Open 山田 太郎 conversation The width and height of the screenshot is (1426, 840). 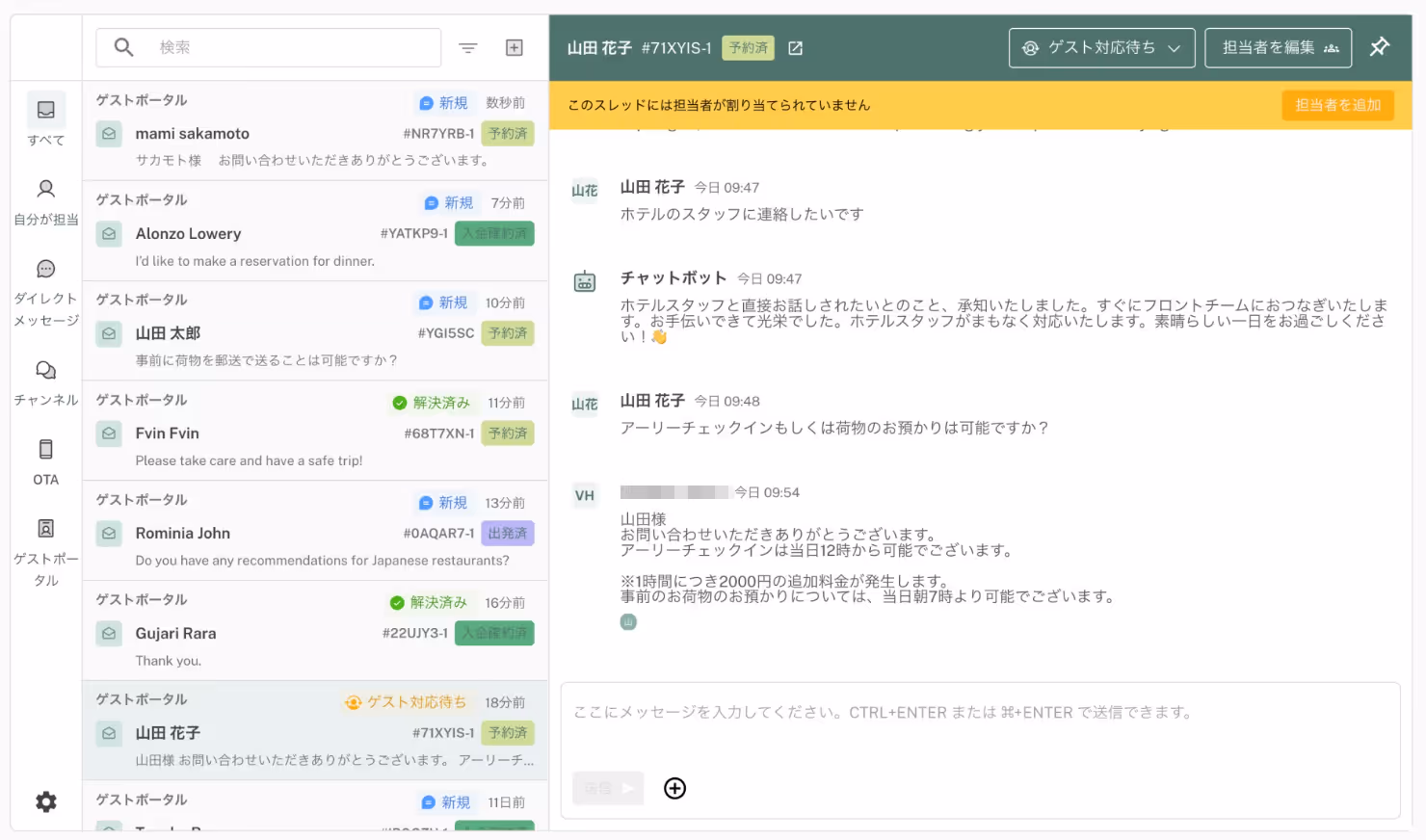pyautogui.click(x=315, y=332)
